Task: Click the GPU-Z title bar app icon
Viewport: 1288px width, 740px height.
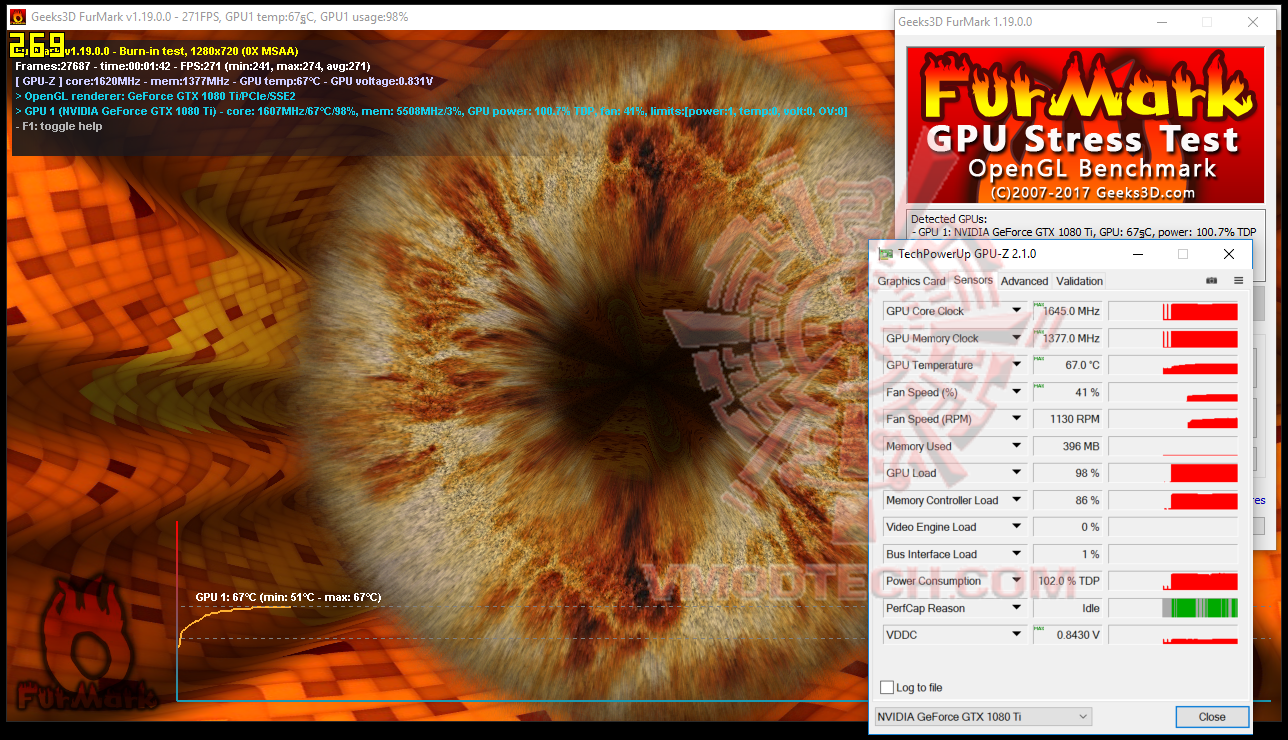Action: [x=885, y=254]
